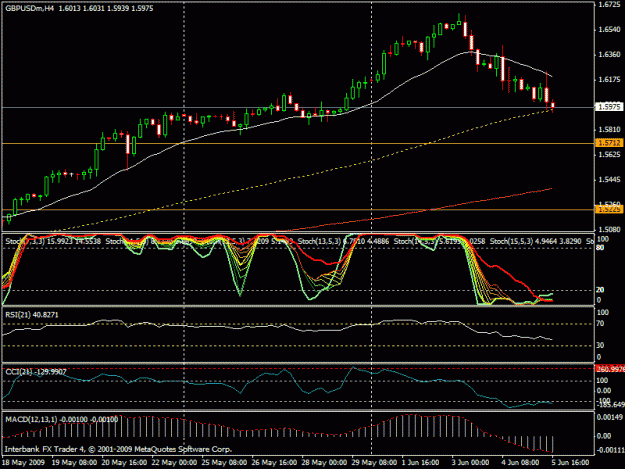Screen dimensions: 625x469
Task: Click the current price label 1.5975
Action: point(609,107)
